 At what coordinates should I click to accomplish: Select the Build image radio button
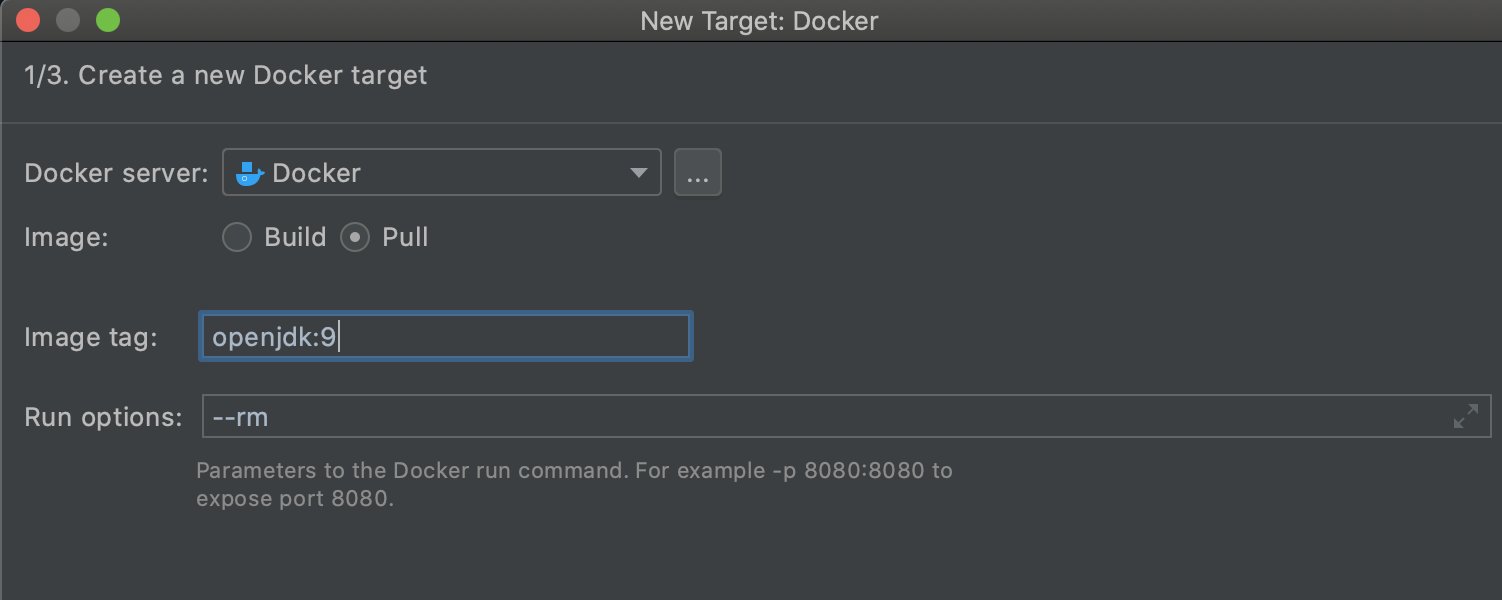click(236, 238)
